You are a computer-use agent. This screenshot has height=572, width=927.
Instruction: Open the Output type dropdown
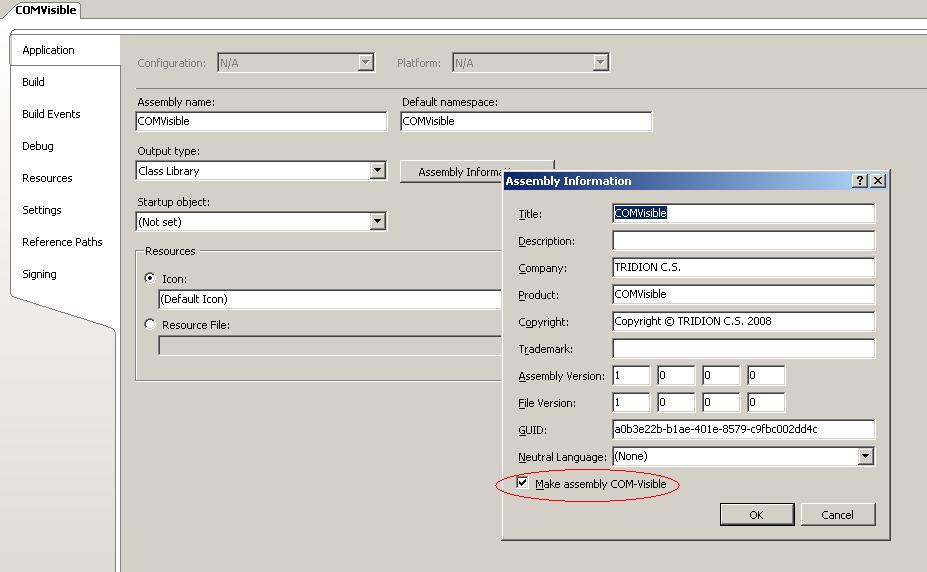tap(377, 171)
